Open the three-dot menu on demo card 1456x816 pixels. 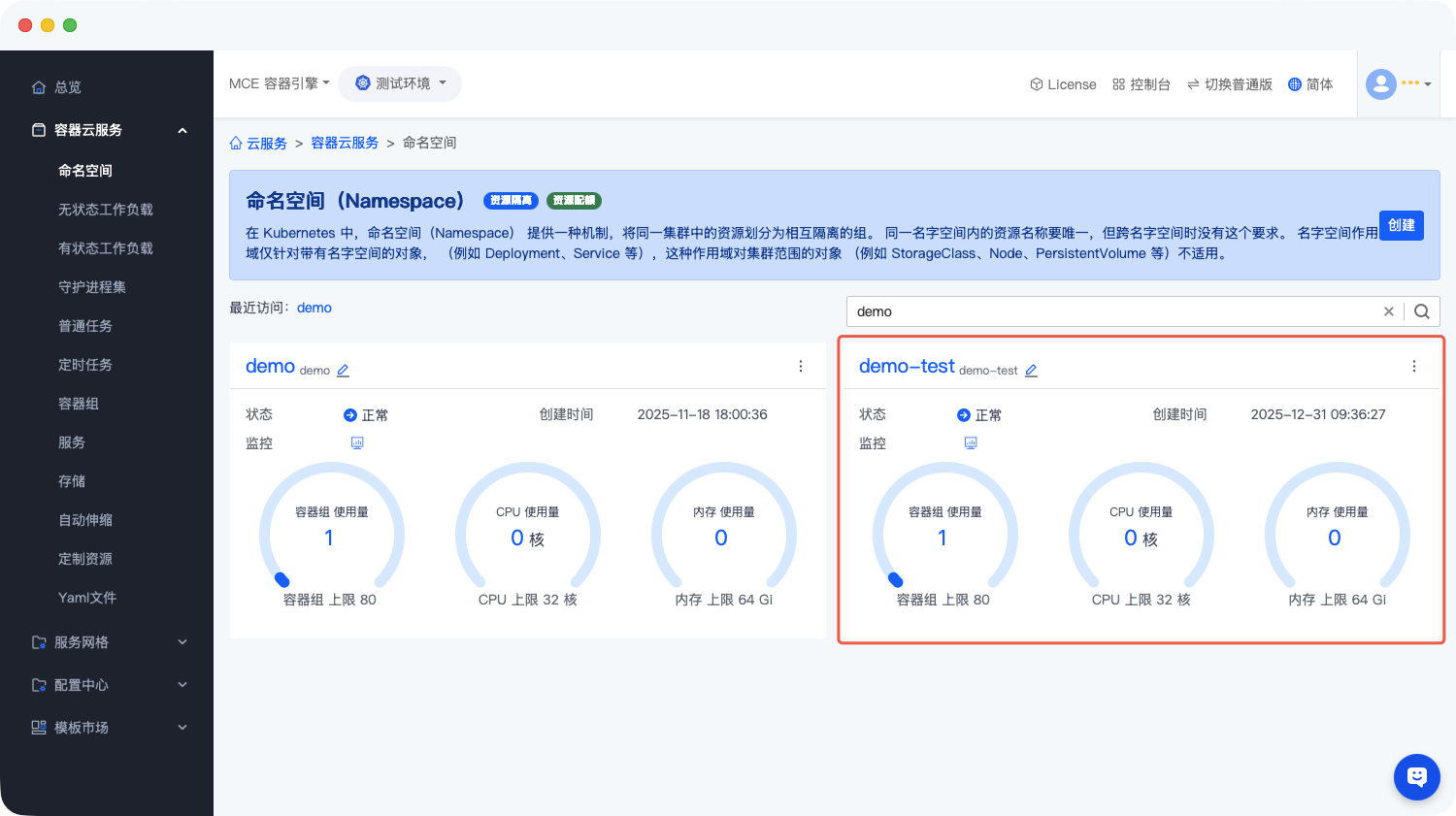tap(801, 366)
